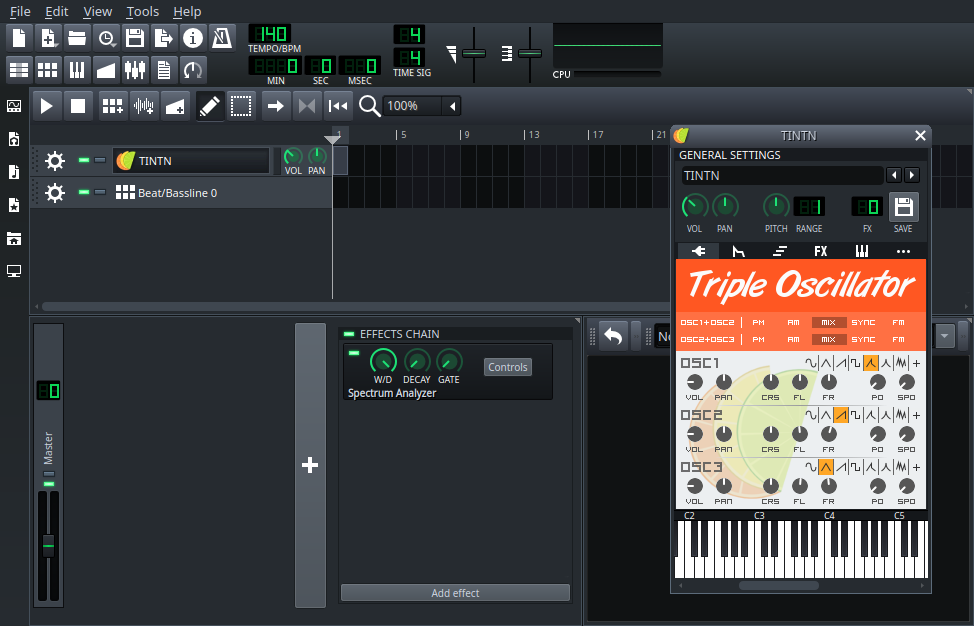
Task: Open new-from-template dropdown icon
Action: [48, 39]
